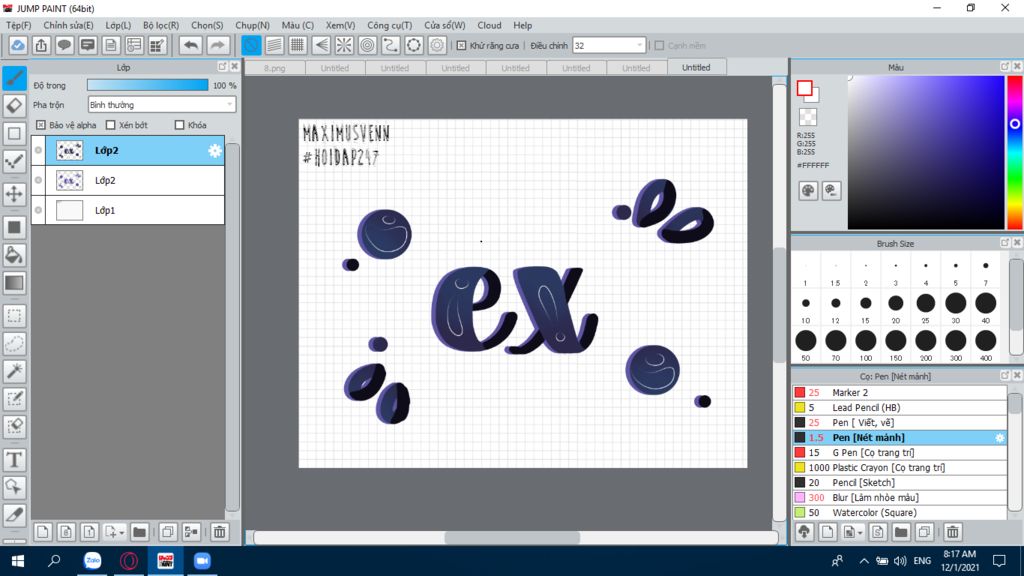Image resolution: width=1024 pixels, height=576 pixels.
Task: Select the Marker 2 brush
Action: click(900, 392)
